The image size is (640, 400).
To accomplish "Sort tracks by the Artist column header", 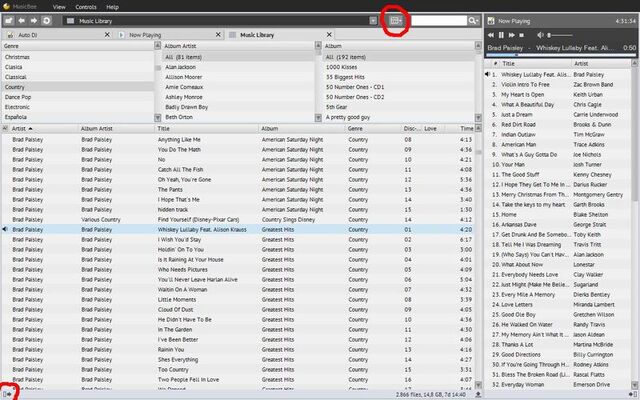I will point(43,129).
